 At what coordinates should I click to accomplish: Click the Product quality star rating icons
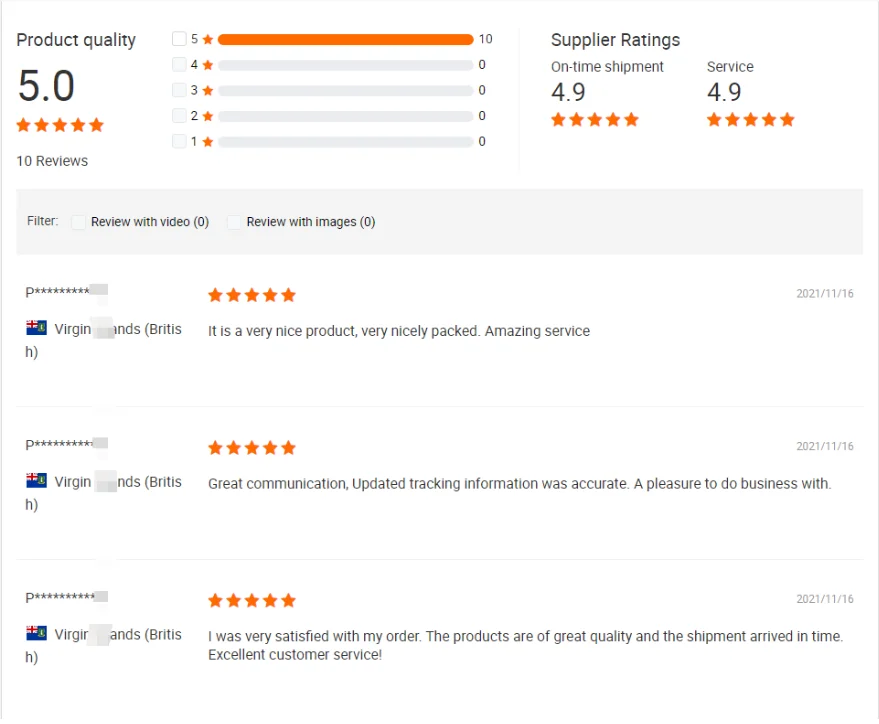point(60,125)
